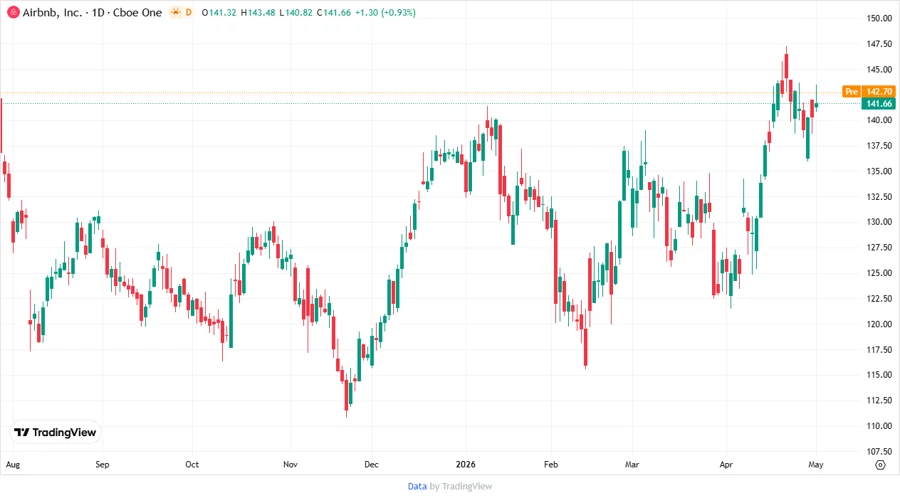Click the Sep label on time axis
Viewport: 900px width, 498px height.
click(102, 465)
